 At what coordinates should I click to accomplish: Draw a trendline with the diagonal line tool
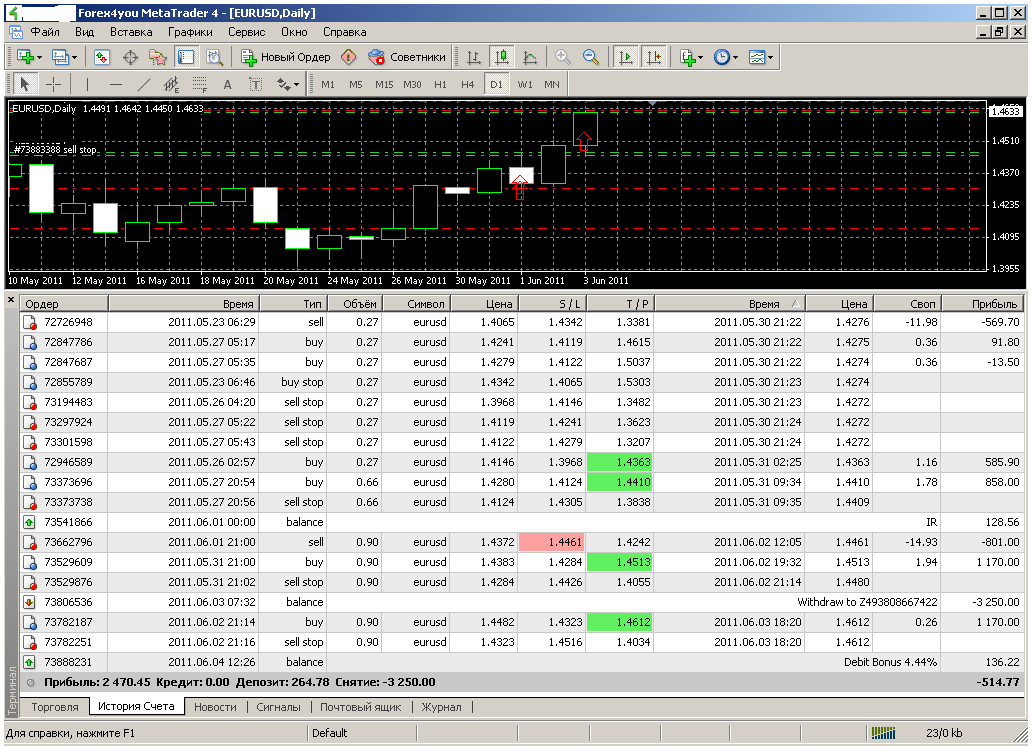(143, 84)
